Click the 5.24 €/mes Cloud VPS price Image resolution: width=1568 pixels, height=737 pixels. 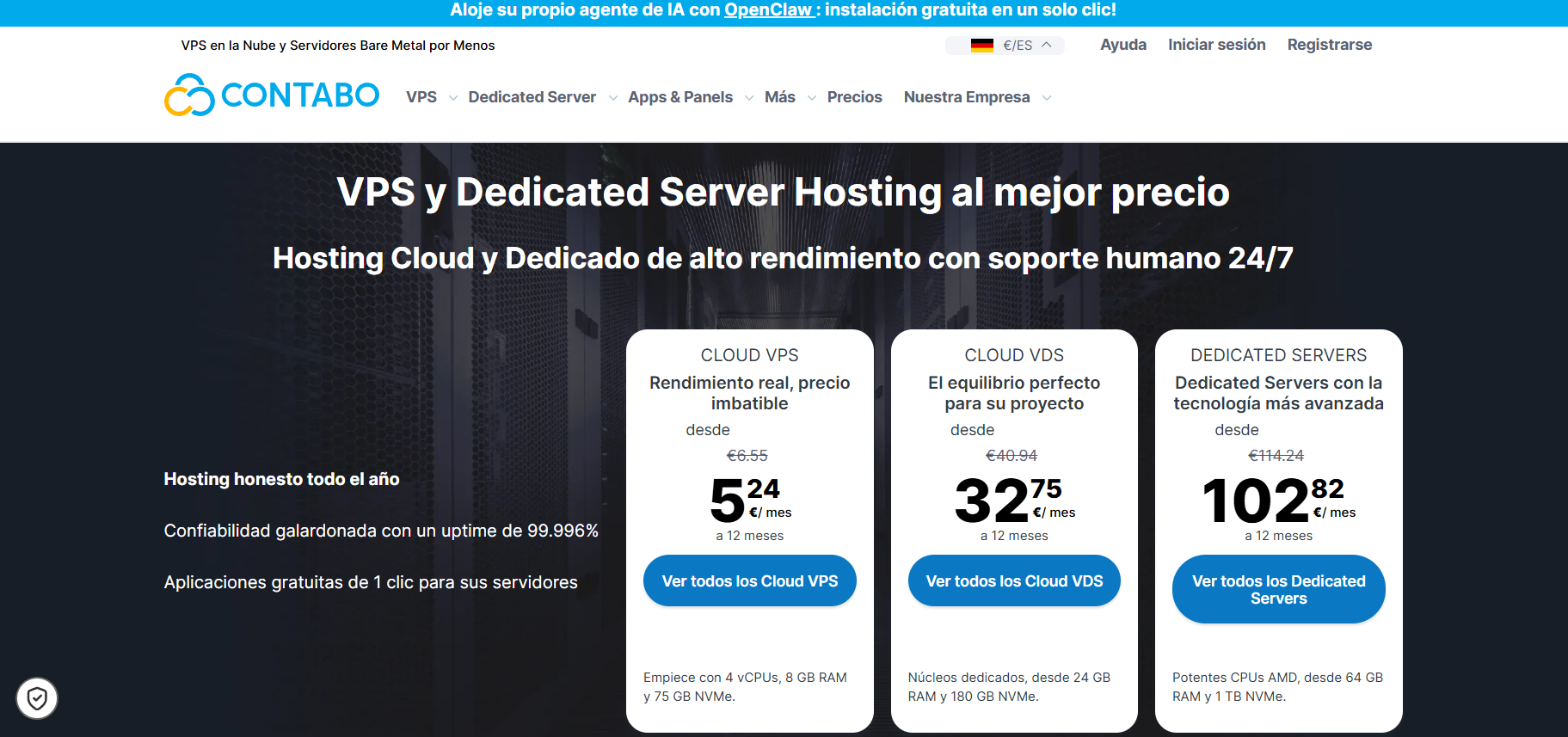[751, 500]
